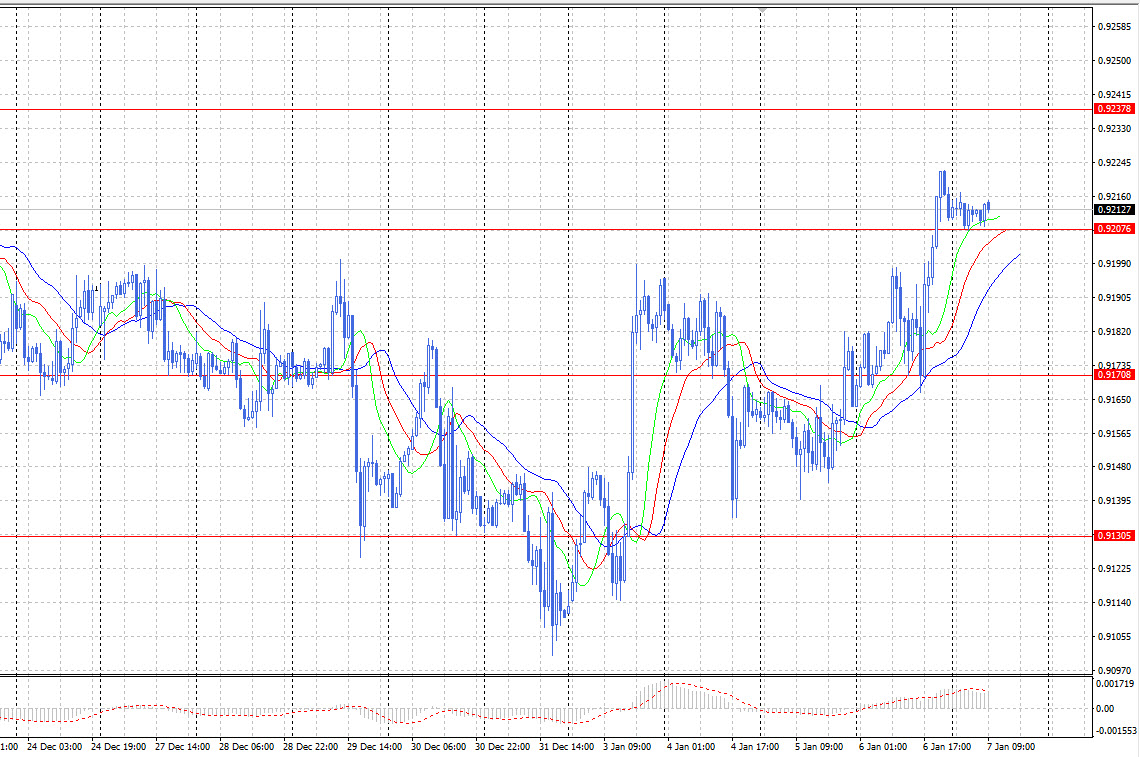Click the 30 Dec 06:00 time label
The width and height of the screenshot is (1140, 757).
(x=438, y=747)
